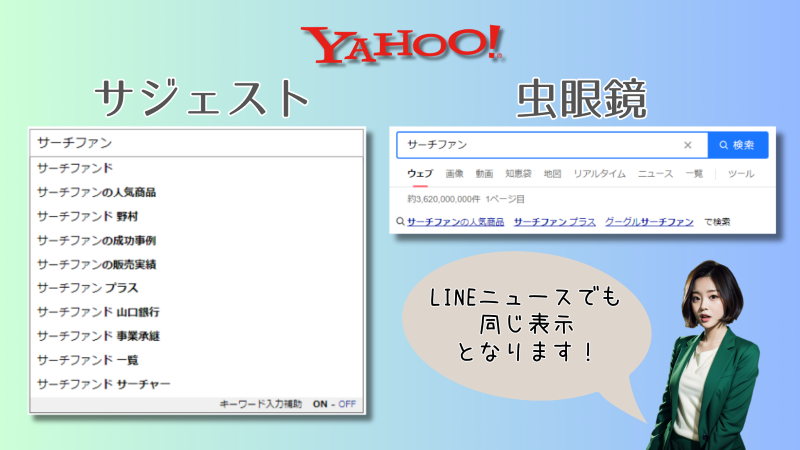This screenshot has height=450, width=800.
Task: Select the ウェブ tab
Action: pyautogui.click(x=420, y=174)
